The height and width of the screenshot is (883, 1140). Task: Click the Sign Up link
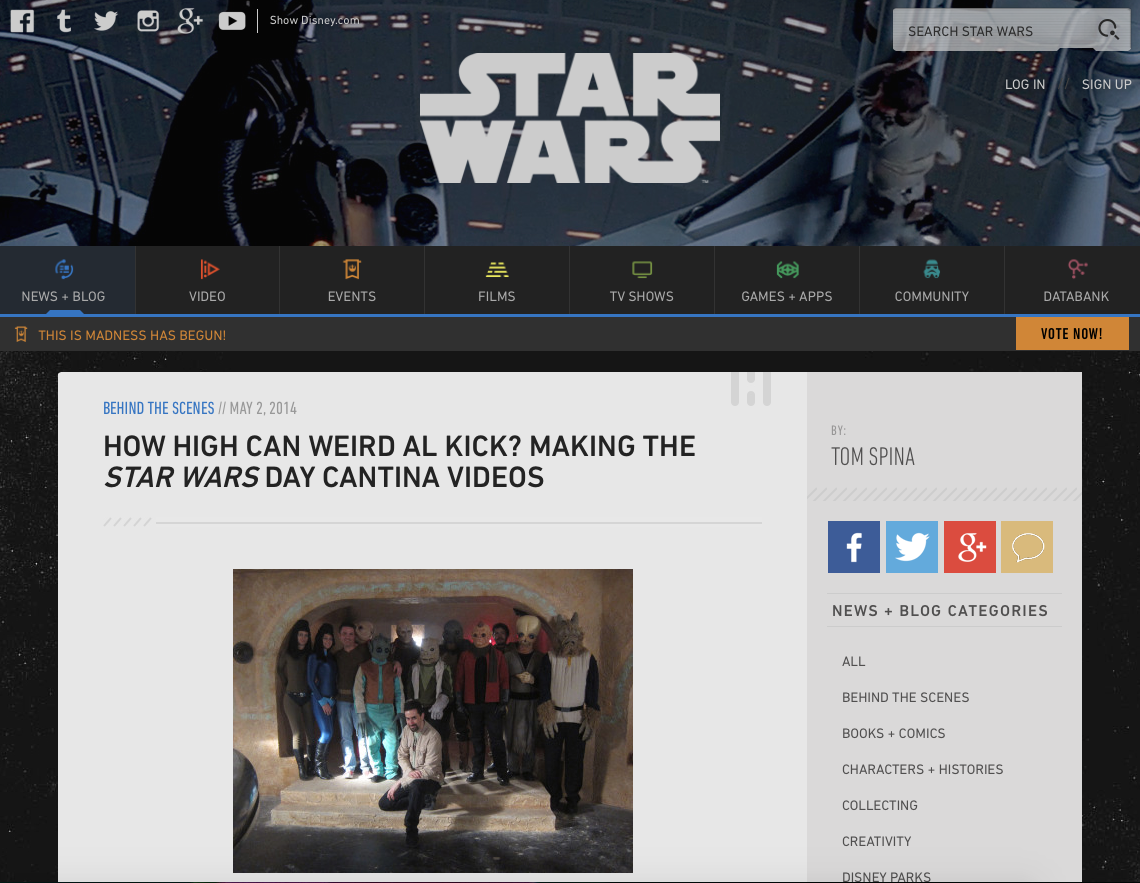1107,84
